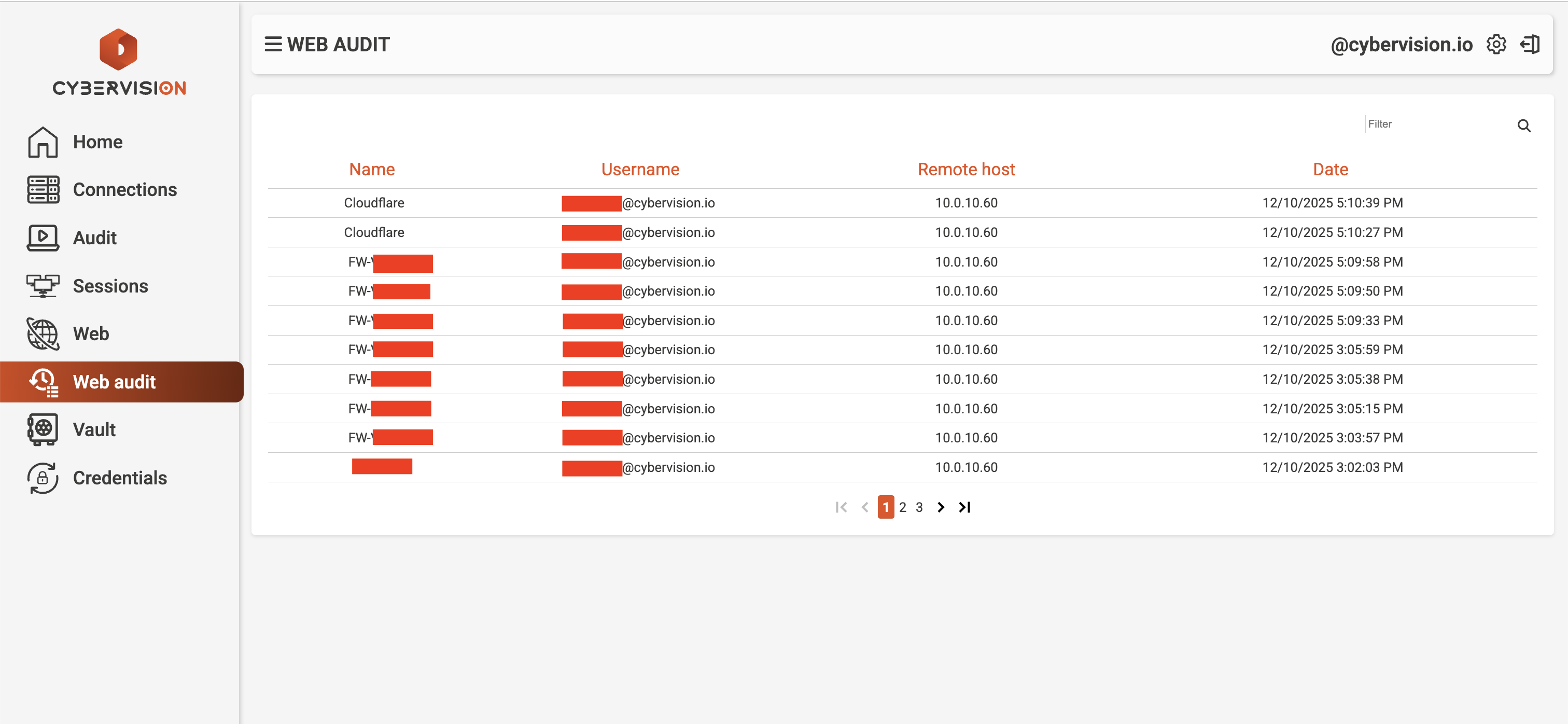
Task: Toggle the sidebar with the hamburger menu
Action: pyautogui.click(x=273, y=44)
